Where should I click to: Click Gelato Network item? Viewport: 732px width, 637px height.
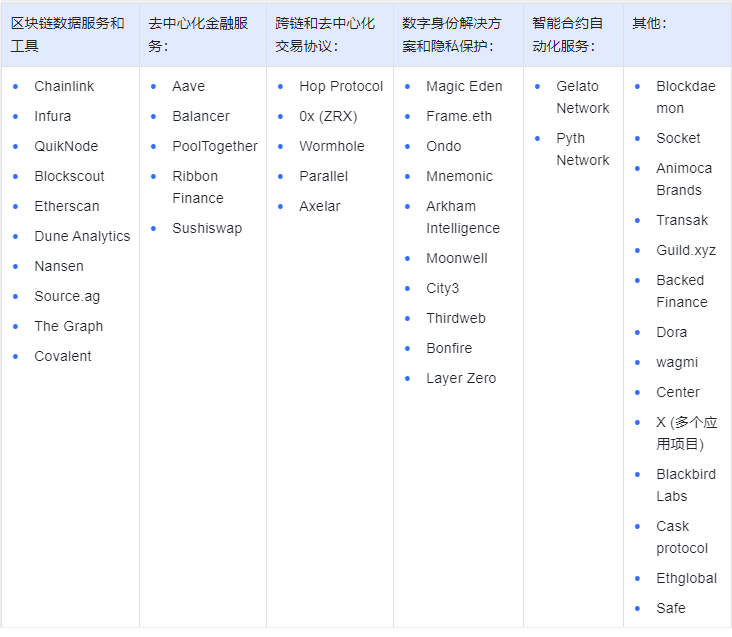(583, 97)
